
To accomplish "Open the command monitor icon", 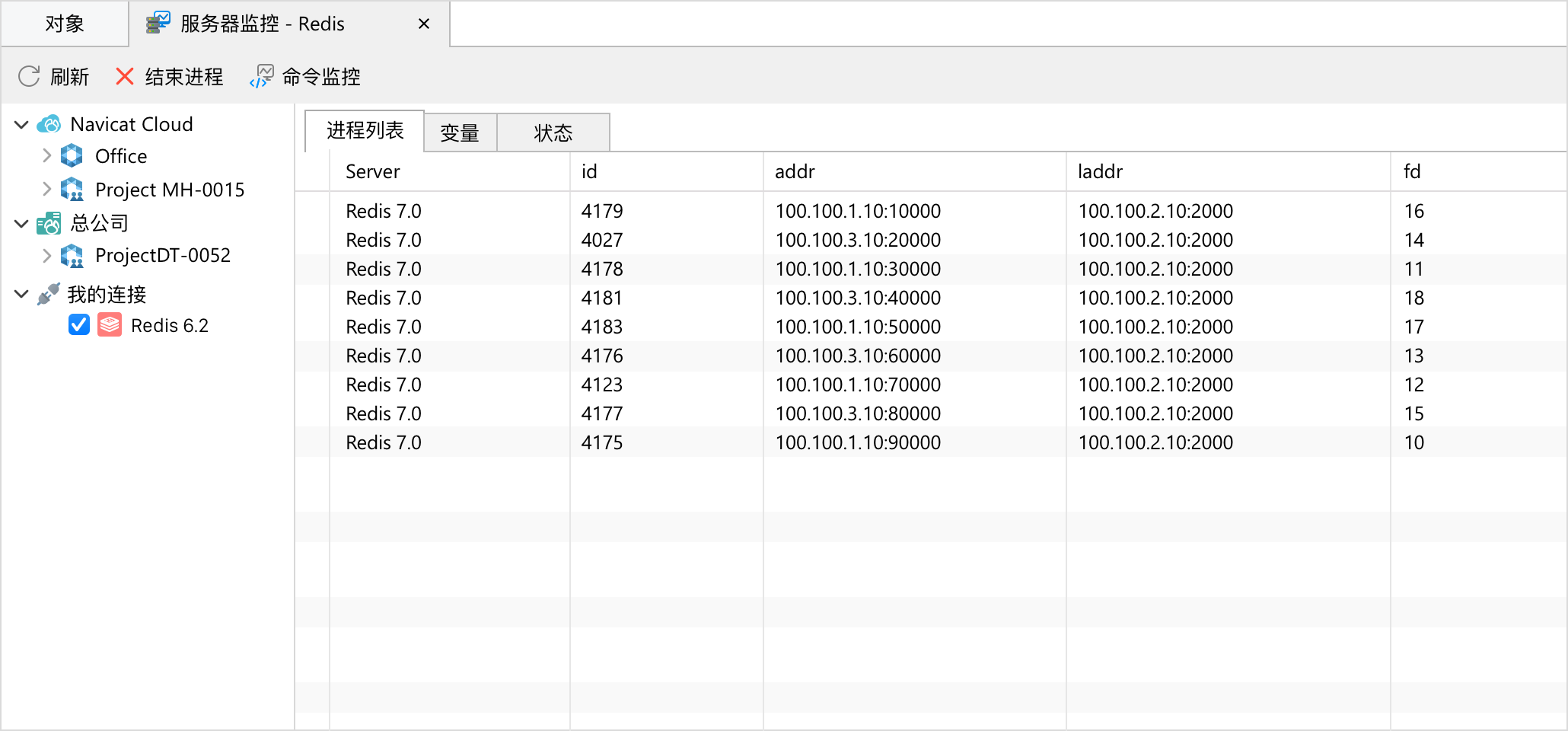I will pyautogui.click(x=261, y=76).
